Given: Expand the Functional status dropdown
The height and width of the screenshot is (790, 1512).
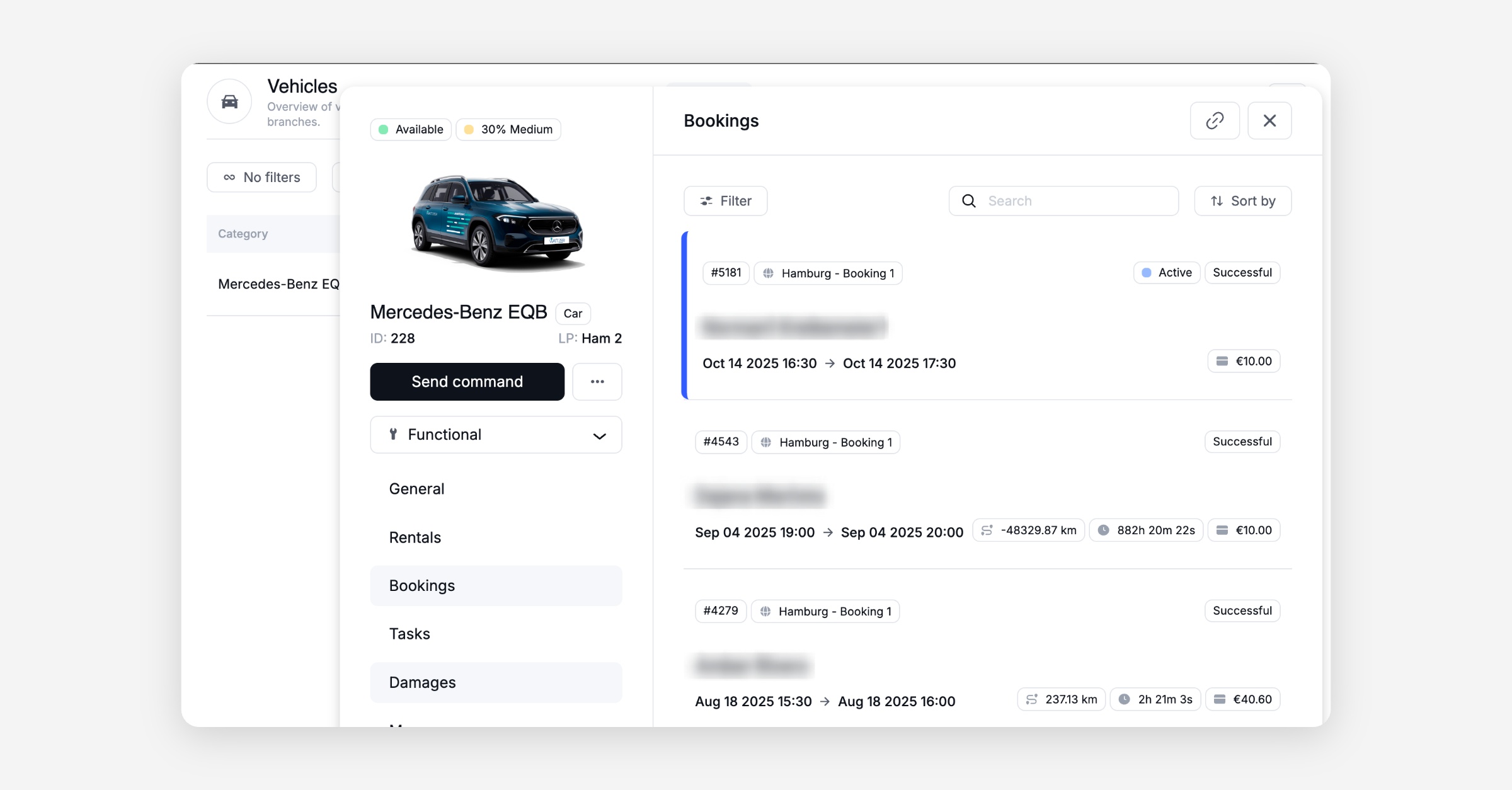Looking at the screenshot, I should pos(496,435).
